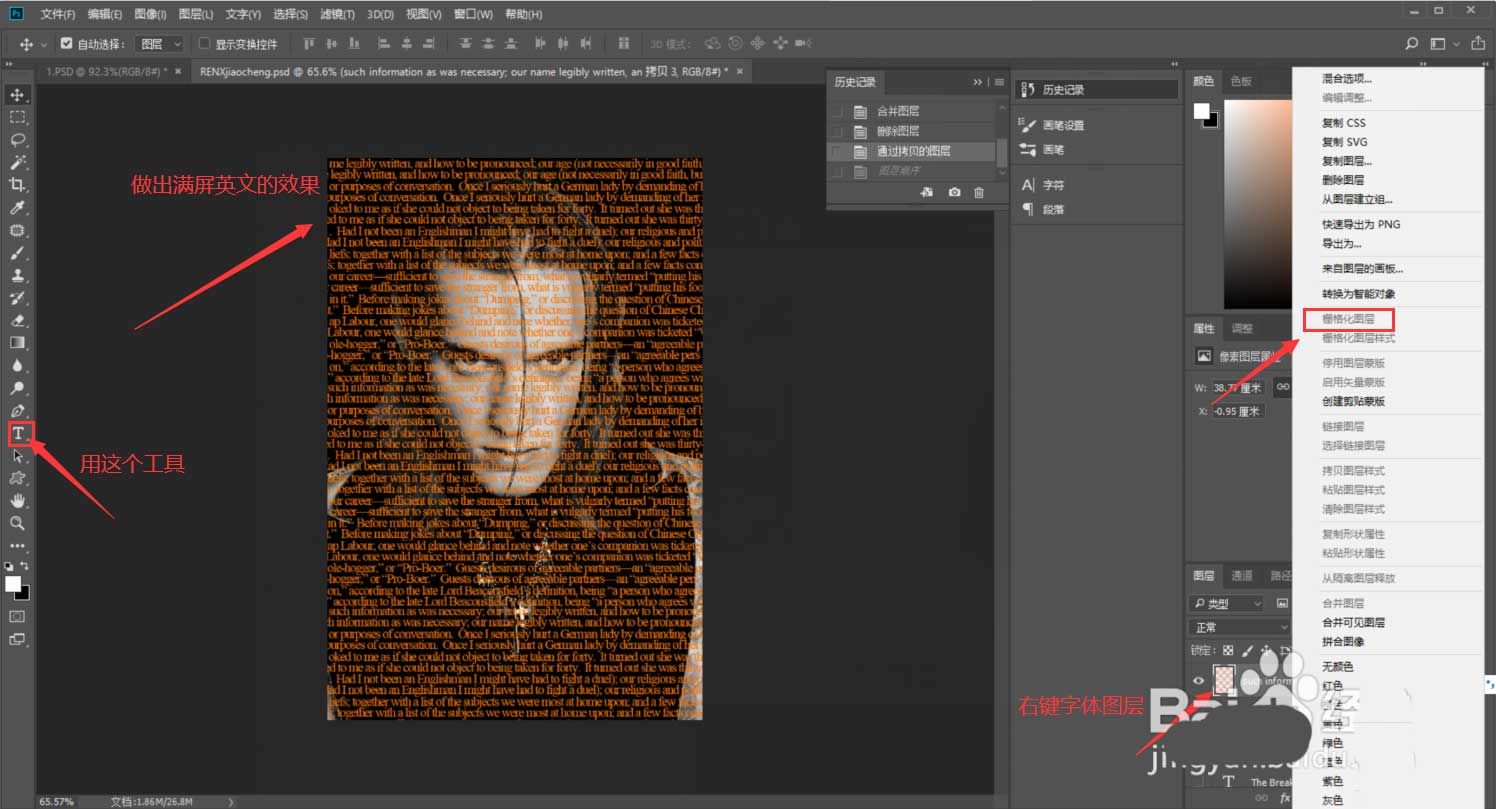The height and width of the screenshot is (809, 1496).
Task: Open the 正常 blend mode dropdown
Action: pos(1239,627)
